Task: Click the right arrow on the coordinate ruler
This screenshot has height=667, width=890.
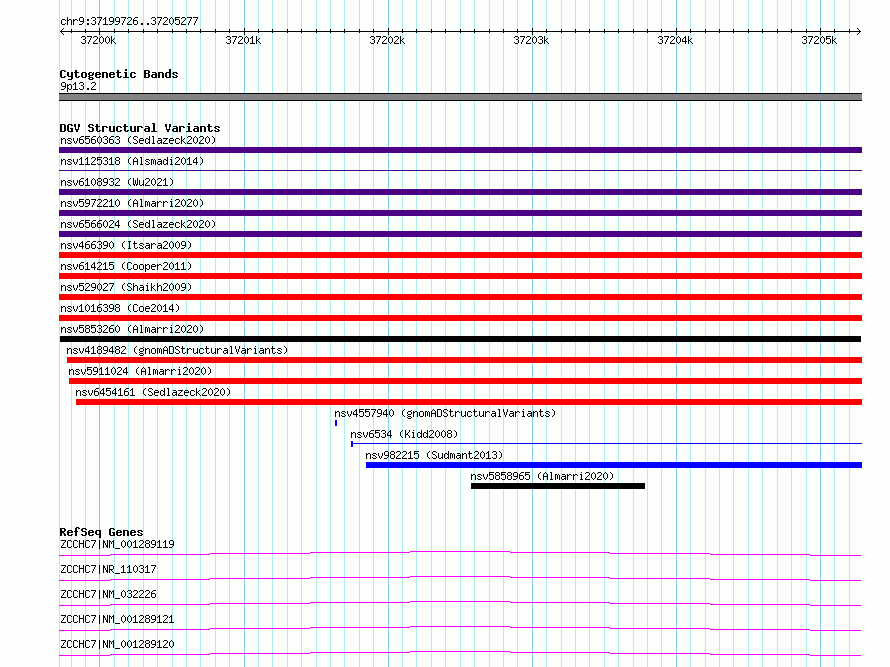Action: tap(858, 31)
